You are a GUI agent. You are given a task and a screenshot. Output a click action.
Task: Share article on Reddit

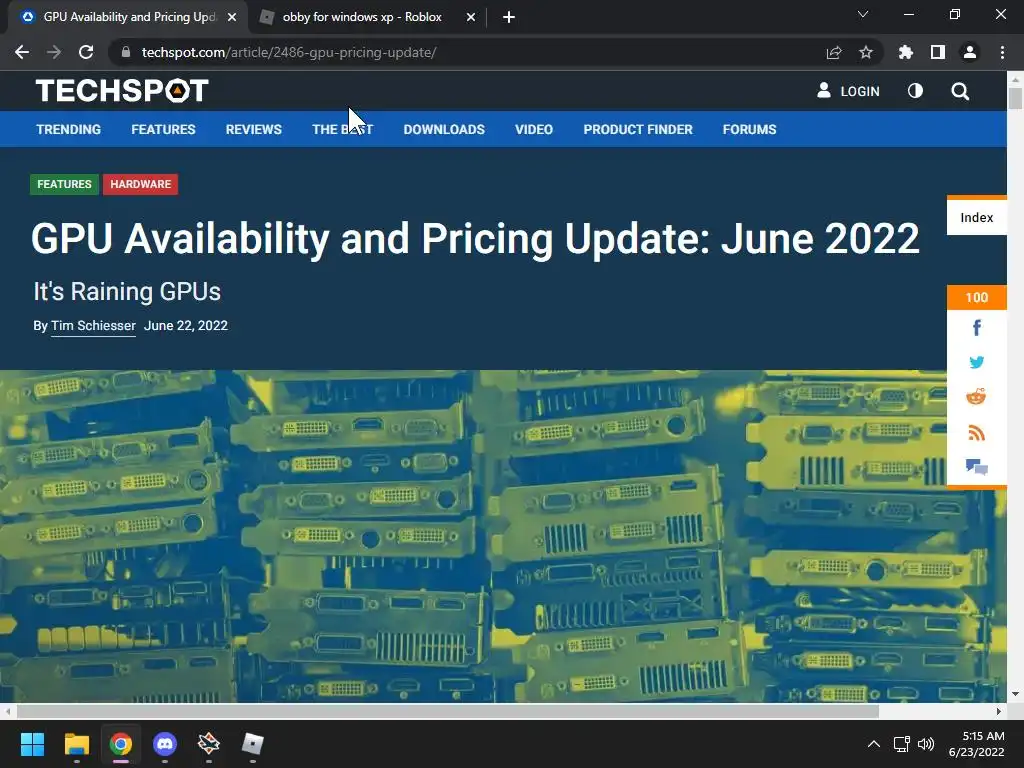pos(976,396)
